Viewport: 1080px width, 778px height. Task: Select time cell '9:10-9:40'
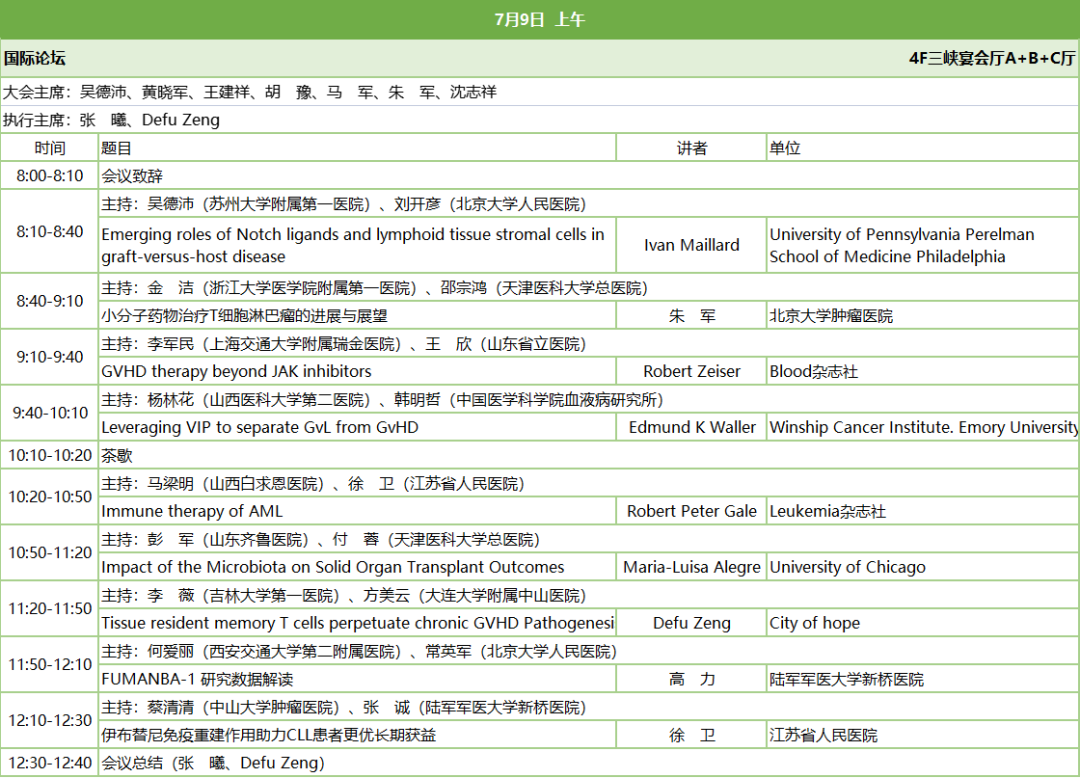click(x=50, y=357)
